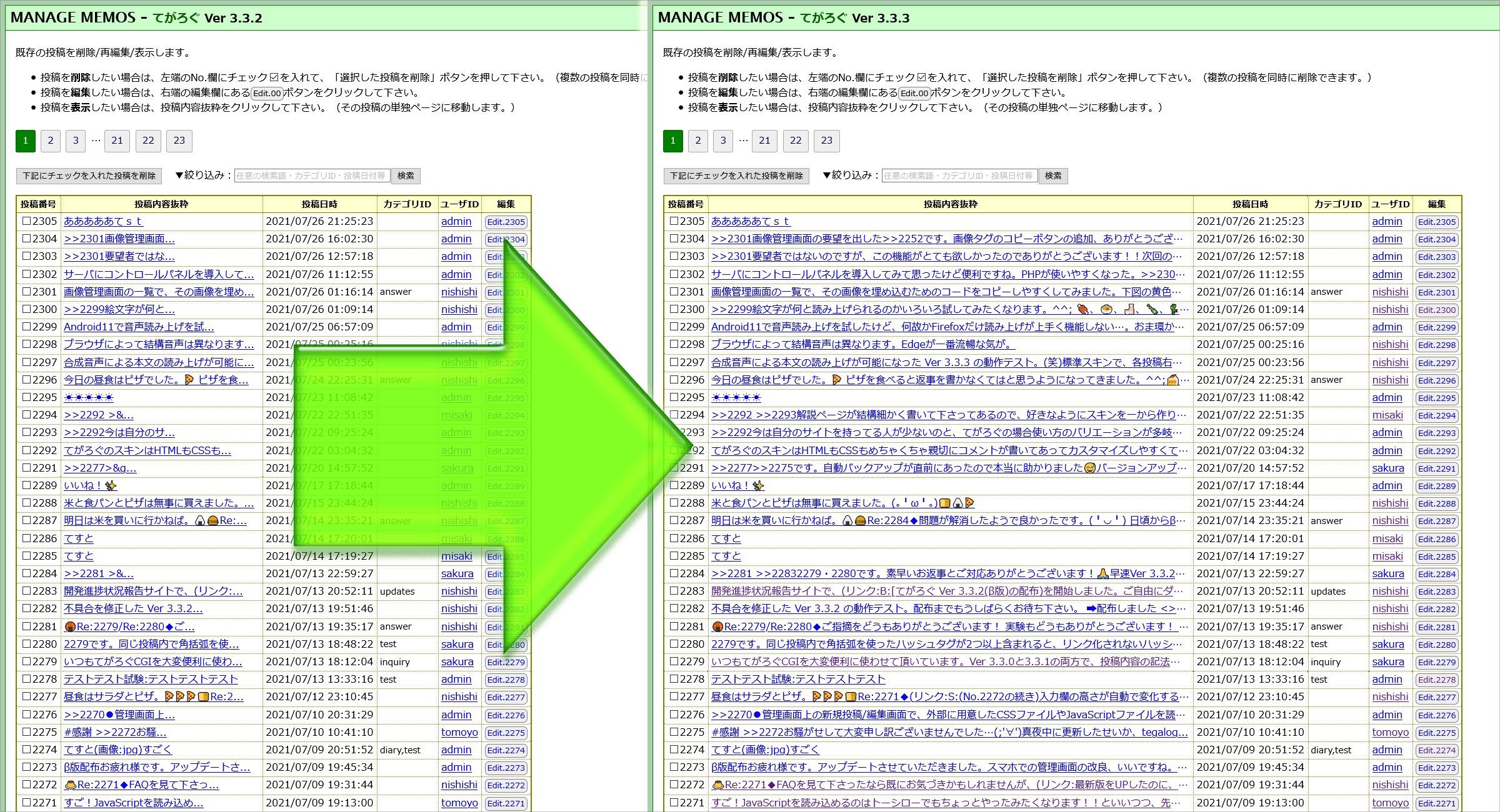Tick the checkbox for post 2295 in left panel
Image resolution: width=1500 pixels, height=812 pixels.
coord(27,397)
